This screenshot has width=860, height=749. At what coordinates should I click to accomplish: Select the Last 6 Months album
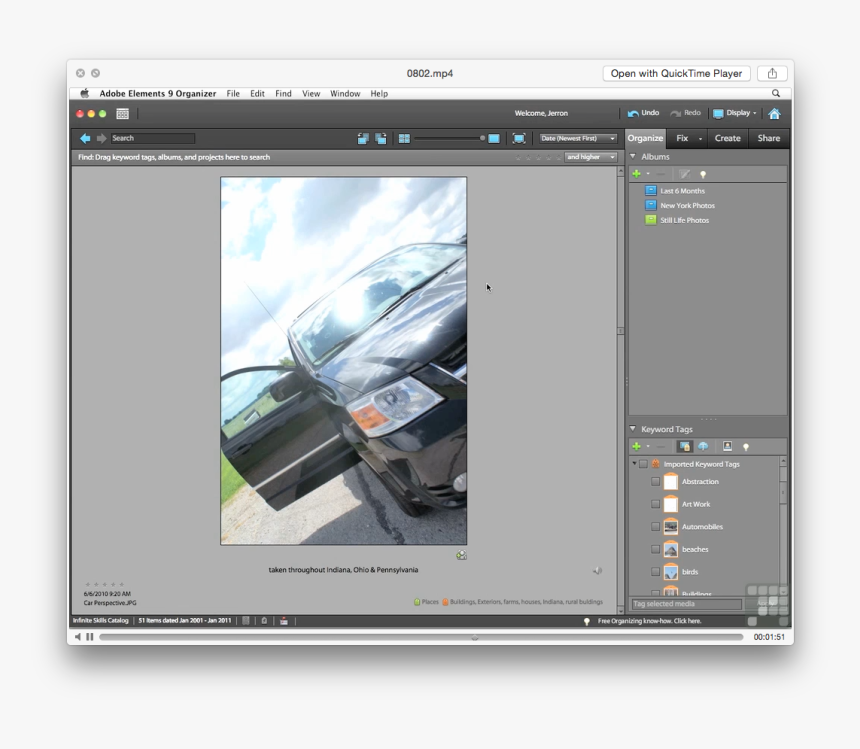682,191
